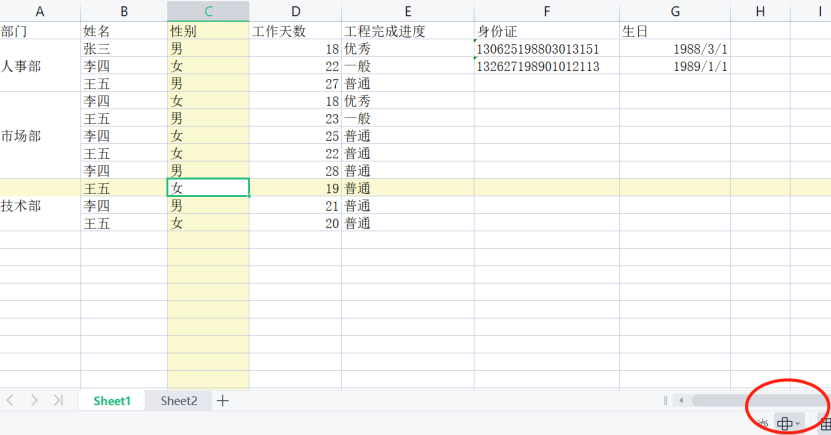Select ID cell 130625198803013151
Image resolution: width=831 pixels, height=435 pixels.
coord(546,48)
